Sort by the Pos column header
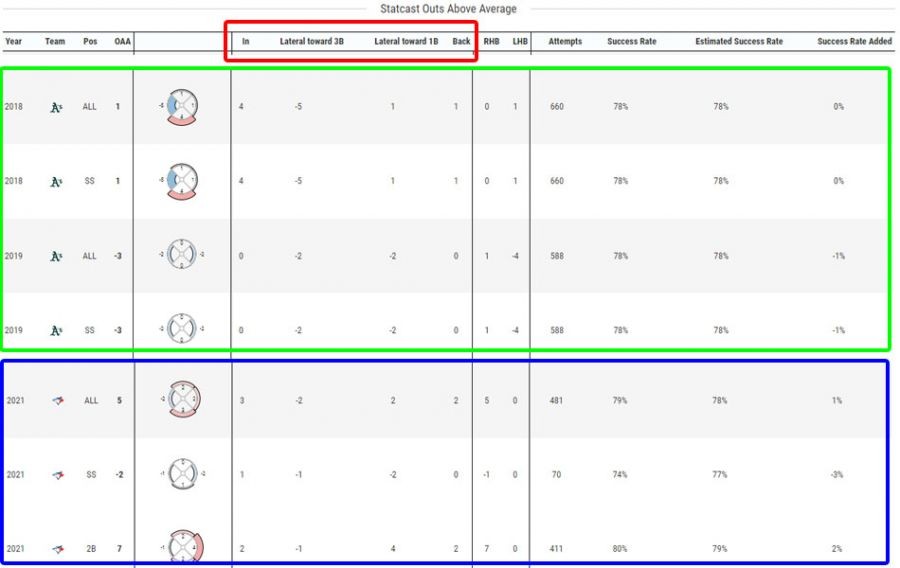The width and height of the screenshot is (900, 568). tap(90, 41)
